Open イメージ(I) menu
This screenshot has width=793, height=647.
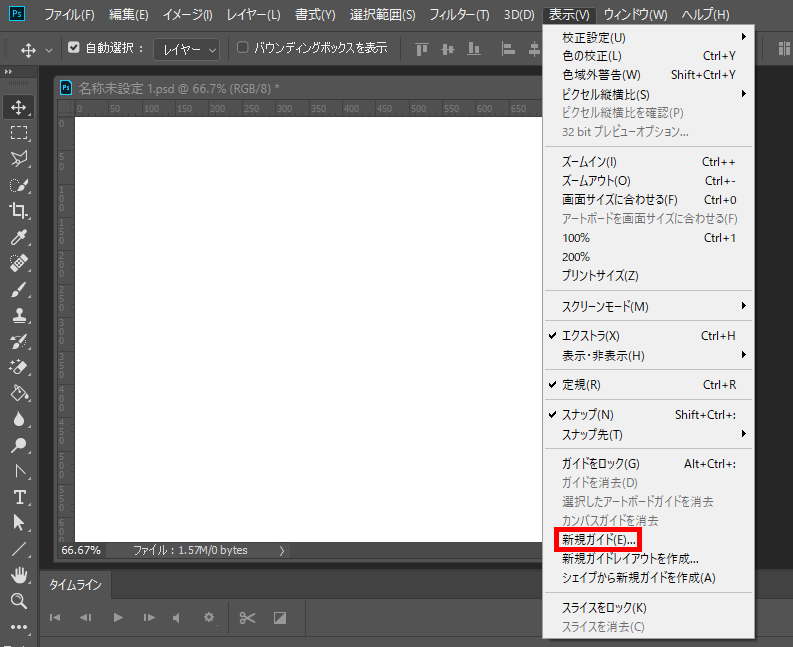click(188, 15)
